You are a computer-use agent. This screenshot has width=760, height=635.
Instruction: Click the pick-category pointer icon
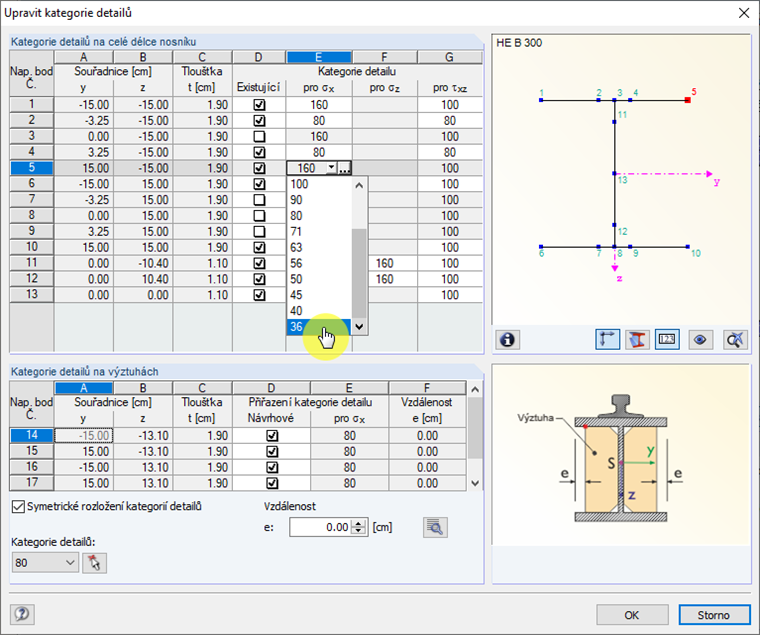(x=94, y=563)
